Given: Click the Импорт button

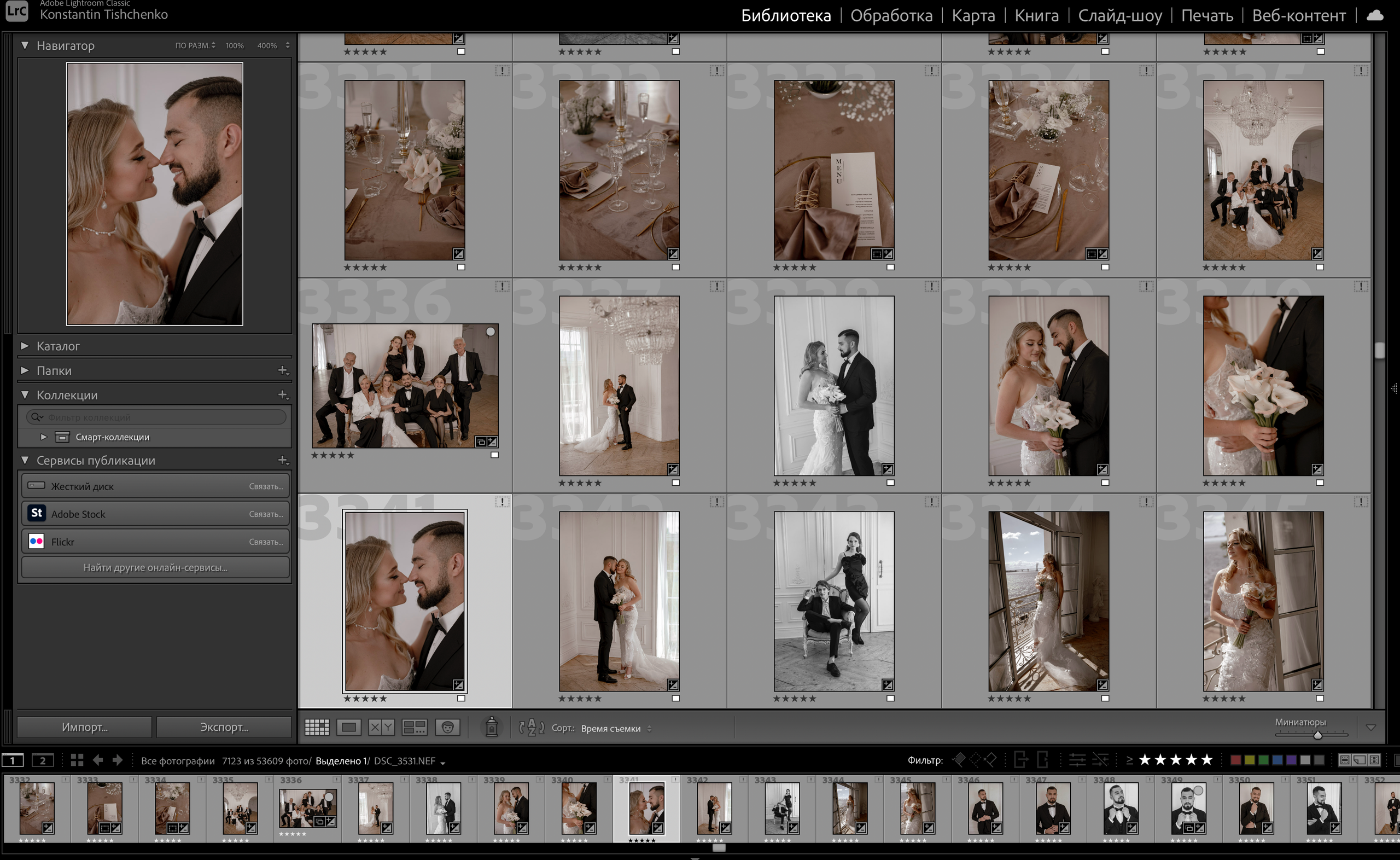Looking at the screenshot, I should [x=85, y=727].
